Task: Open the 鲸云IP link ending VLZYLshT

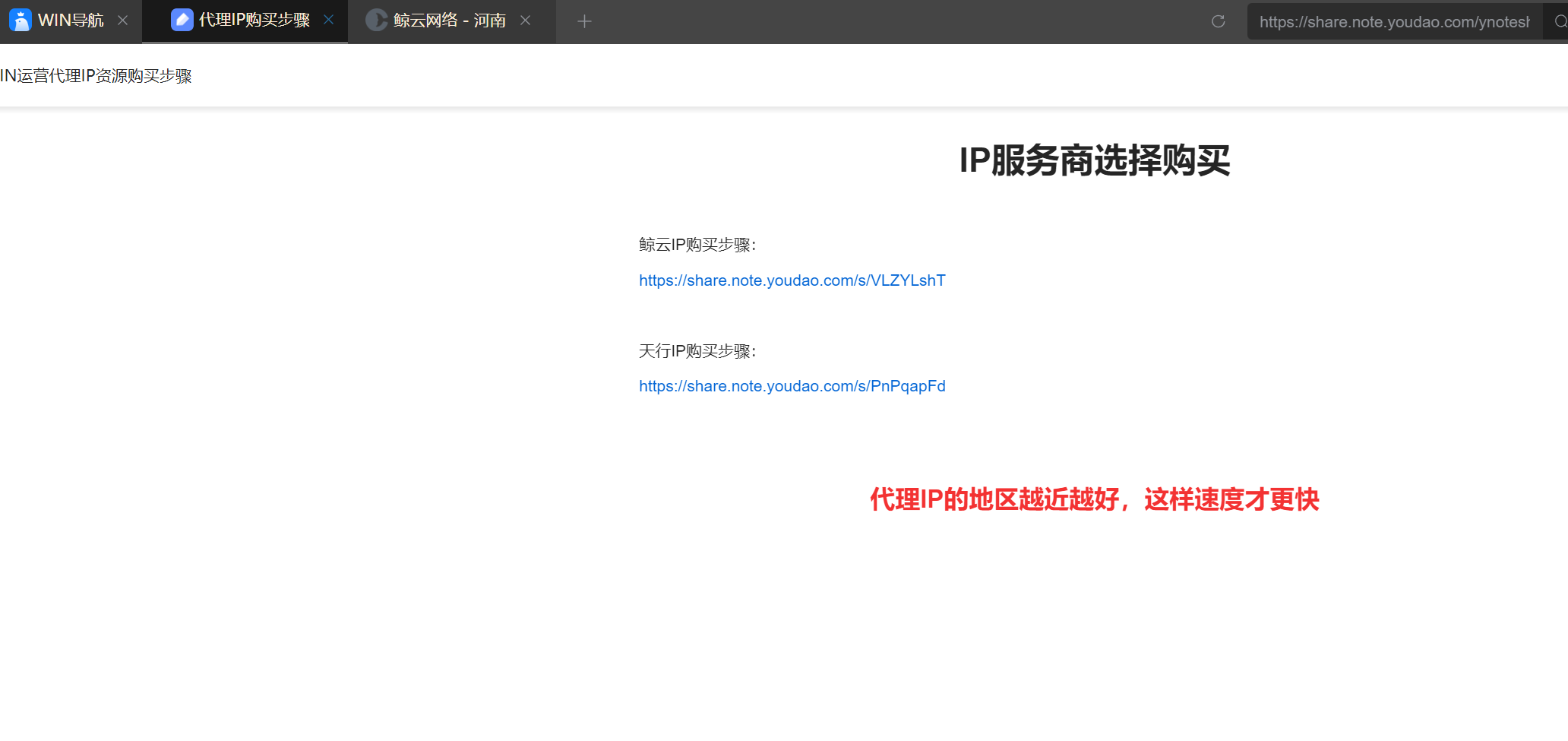Action: pos(792,280)
